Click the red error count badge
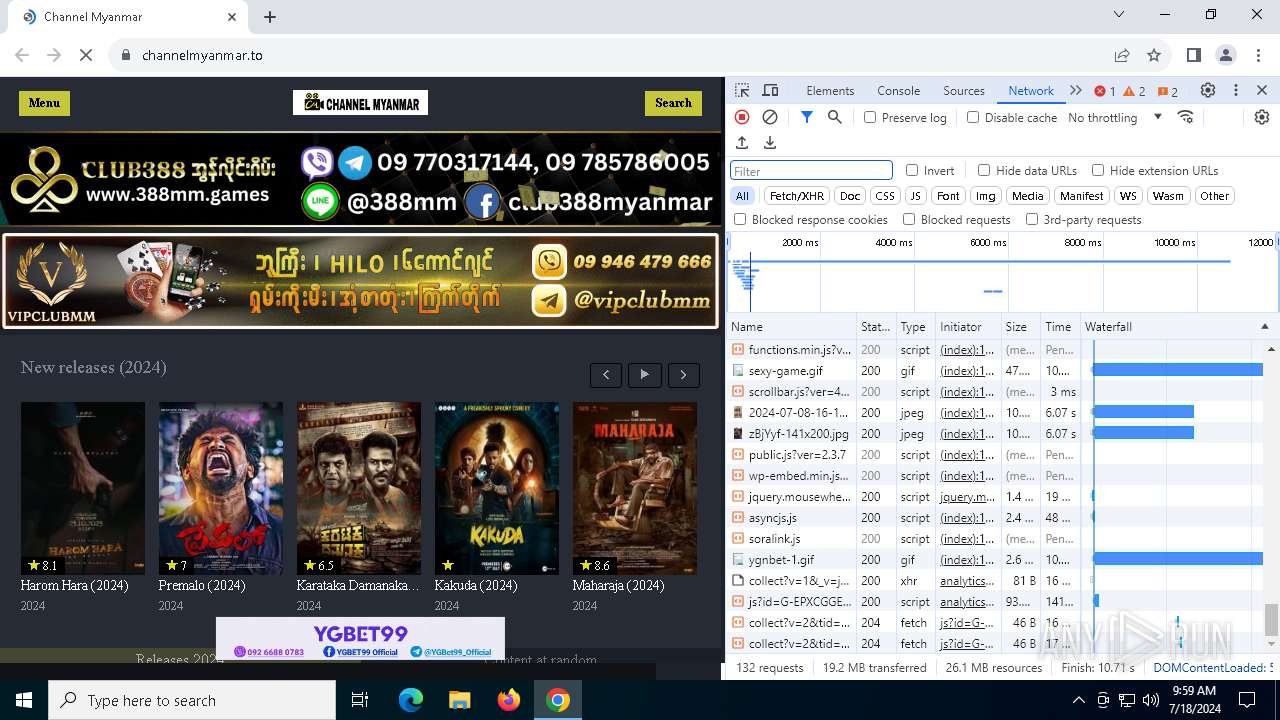This screenshot has height=720, width=1280. point(1105,91)
